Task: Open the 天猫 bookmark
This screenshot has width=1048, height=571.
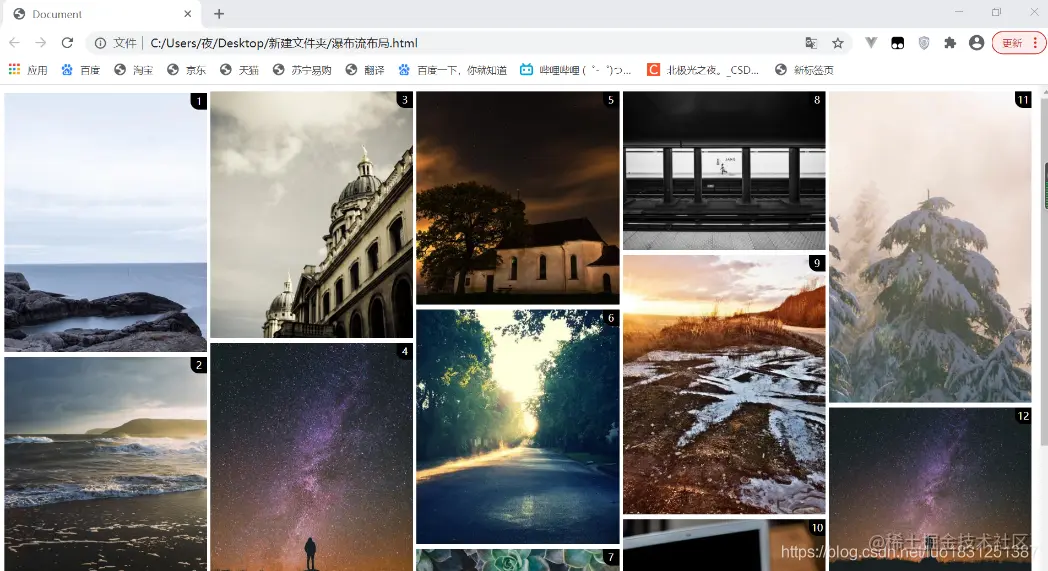Action: point(239,70)
